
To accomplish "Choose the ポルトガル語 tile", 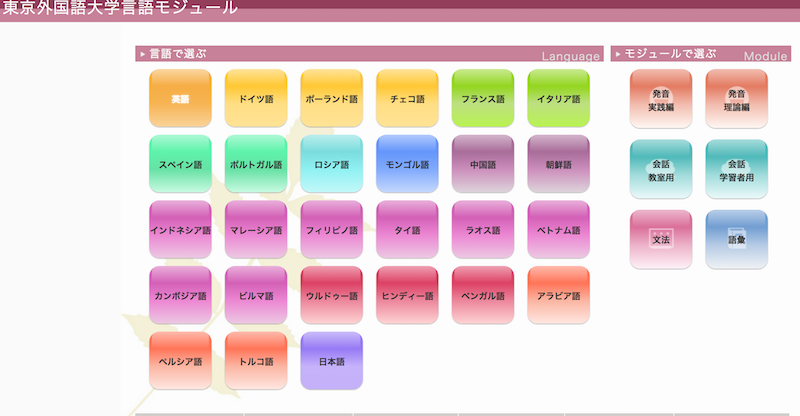I will point(256,164).
